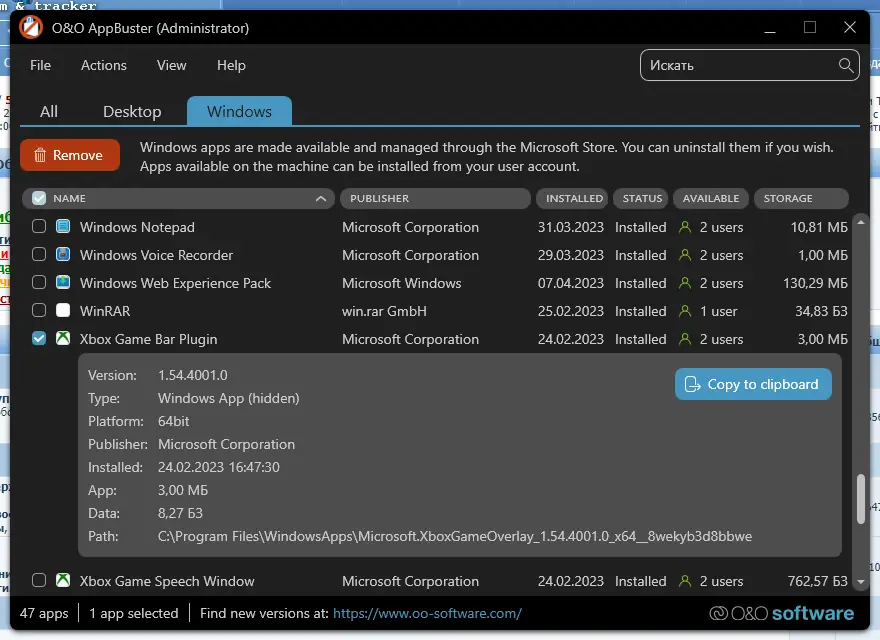
Task: Click the search magnifier icon
Action: point(846,65)
